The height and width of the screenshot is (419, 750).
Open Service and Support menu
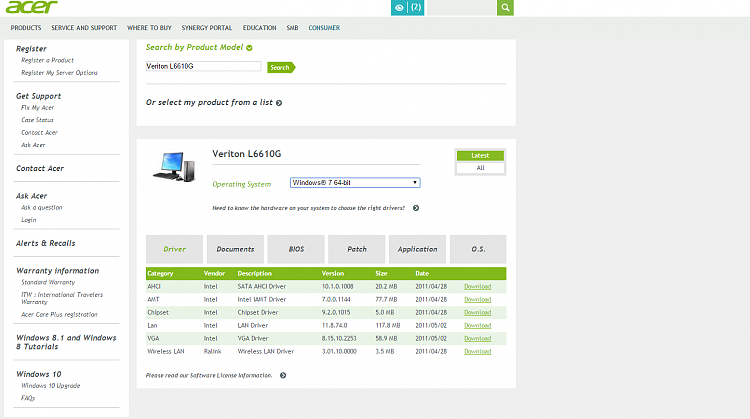point(84,28)
